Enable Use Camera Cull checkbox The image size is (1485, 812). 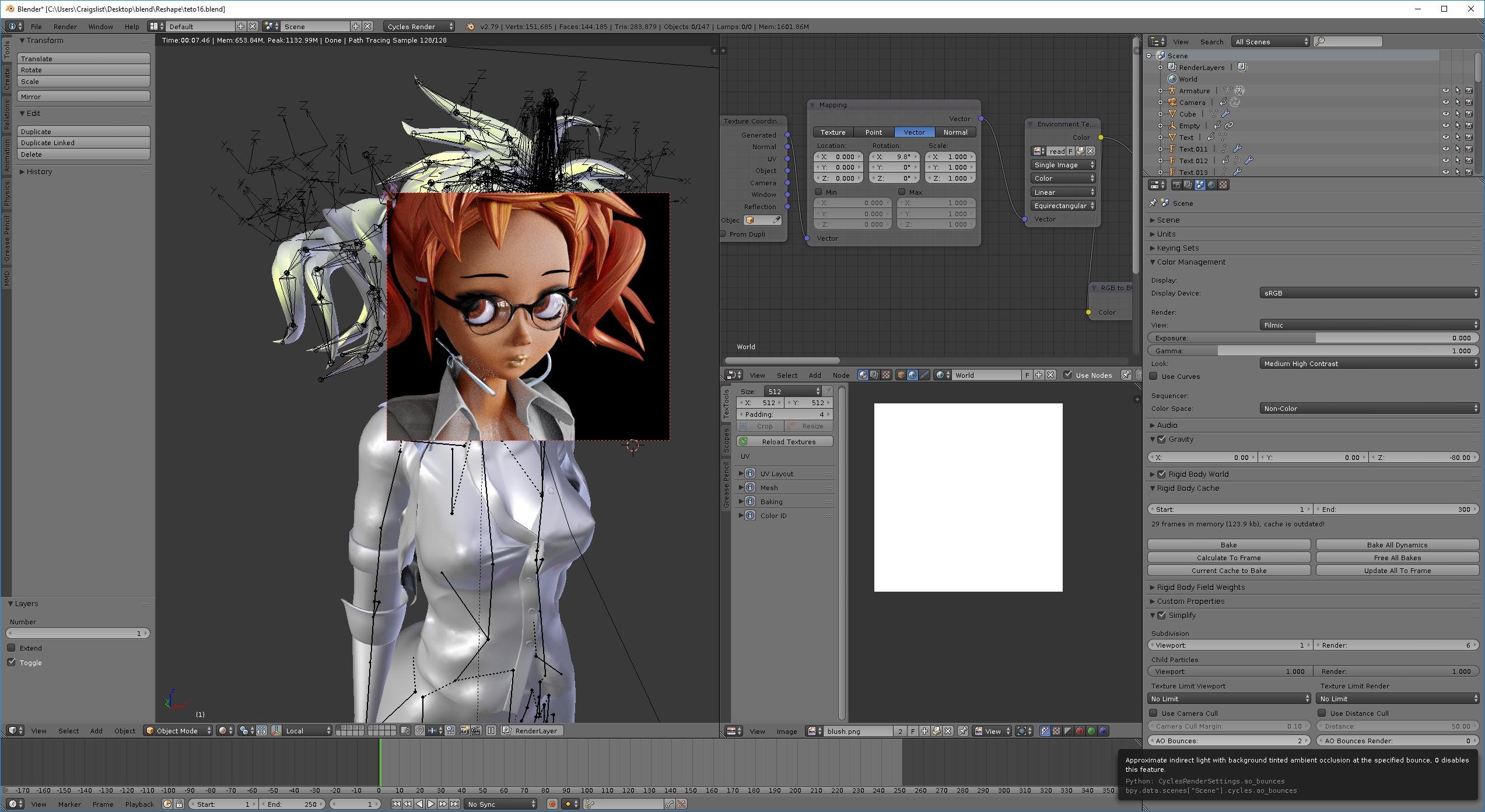(x=1154, y=713)
